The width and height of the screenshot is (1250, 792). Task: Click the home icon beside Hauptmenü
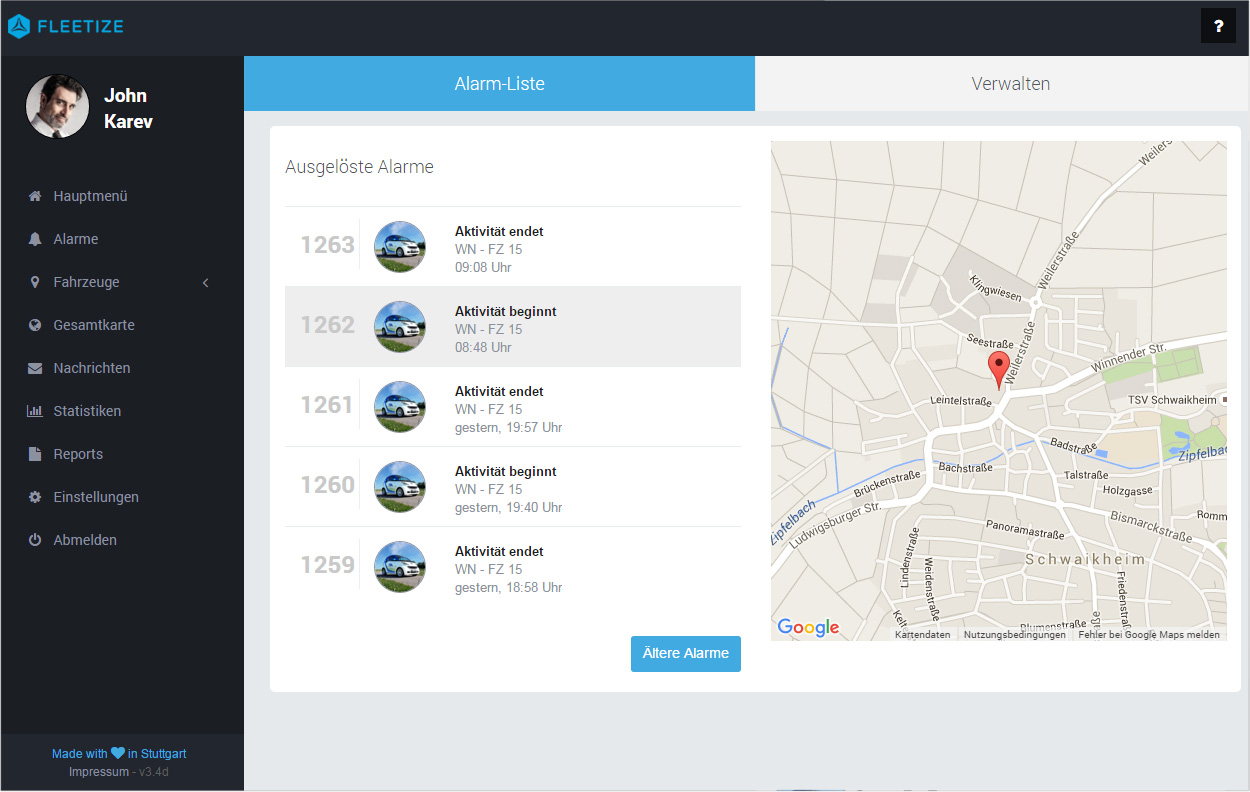click(x=35, y=196)
